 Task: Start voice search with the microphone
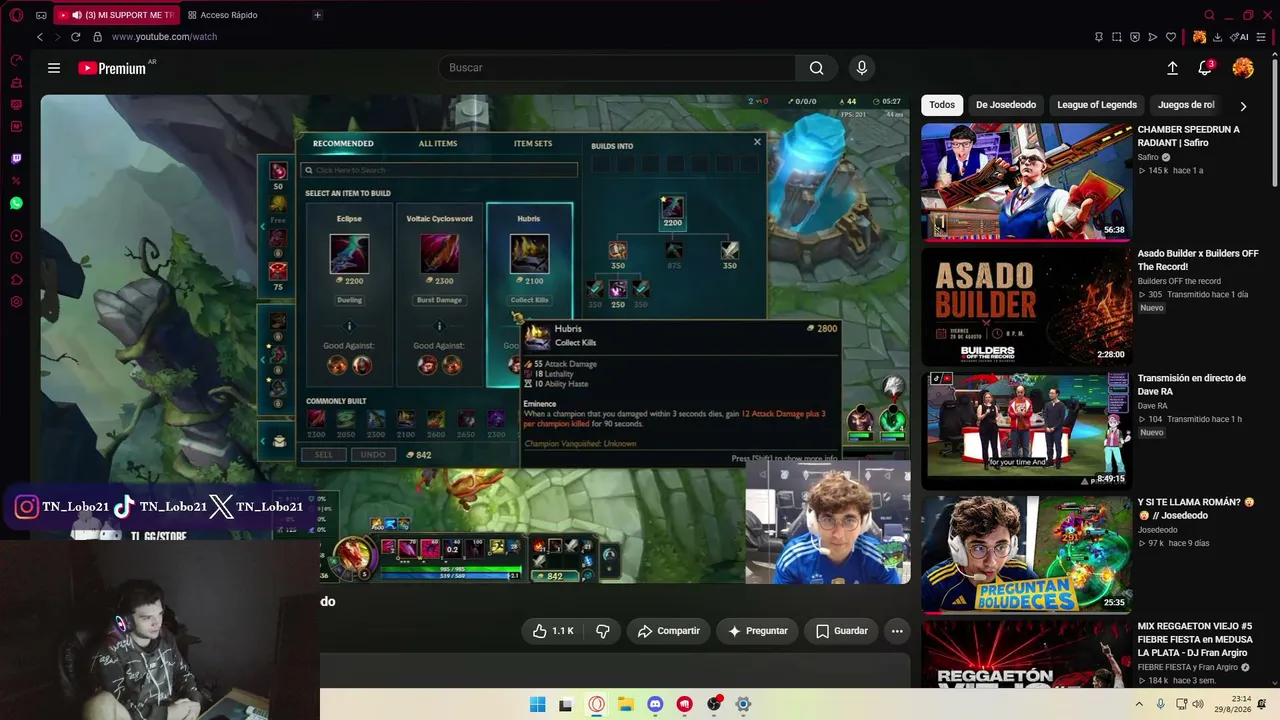tap(862, 68)
